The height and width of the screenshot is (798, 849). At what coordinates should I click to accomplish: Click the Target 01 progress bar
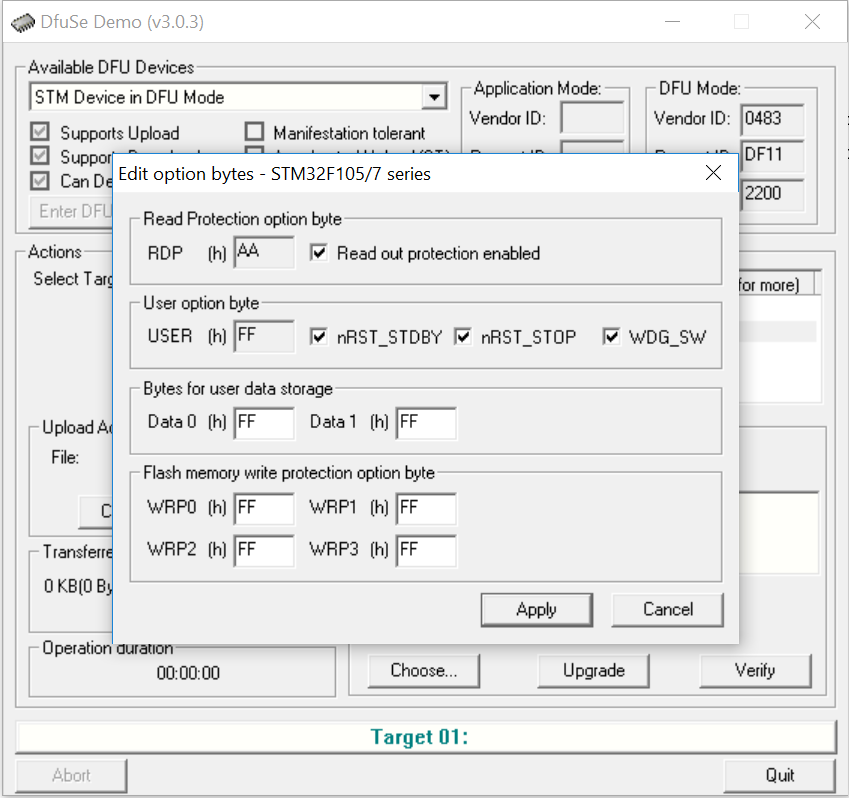click(x=426, y=737)
